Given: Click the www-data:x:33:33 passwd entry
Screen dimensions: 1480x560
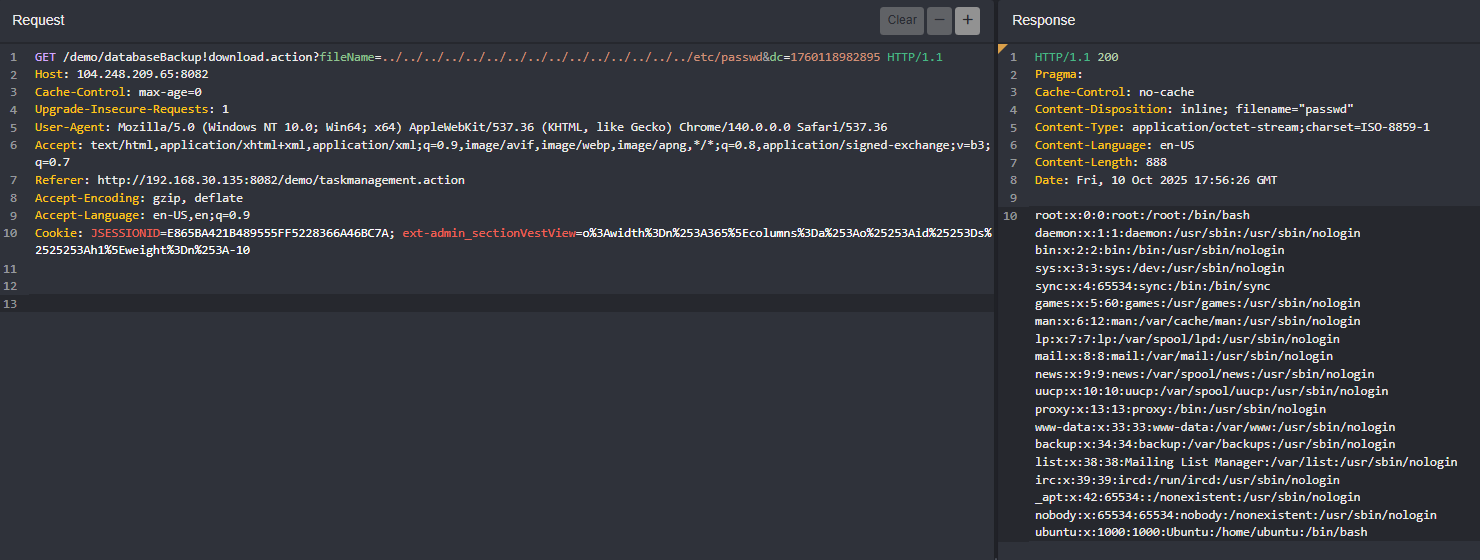Looking at the screenshot, I should (1214, 427).
